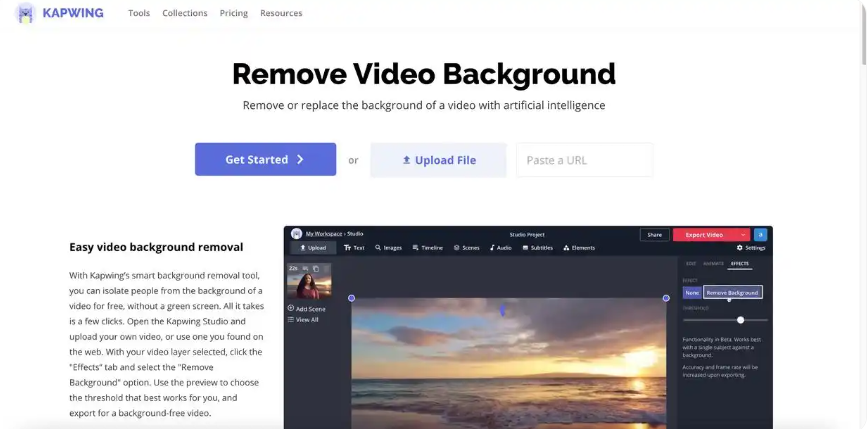Open studio Settings gear
Image resolution: width=868 pixels, height=429 pixels.
point(751,247)
